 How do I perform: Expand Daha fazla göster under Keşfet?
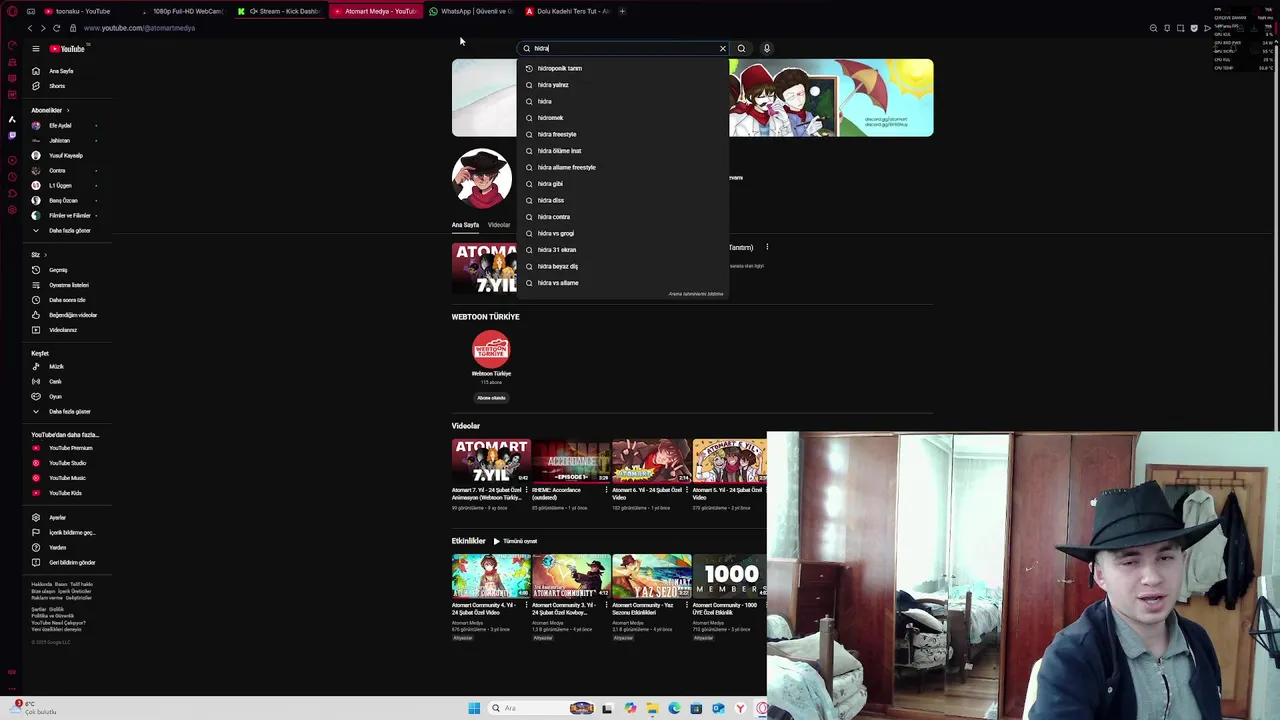pyautogui.click(x=69, y=412)
